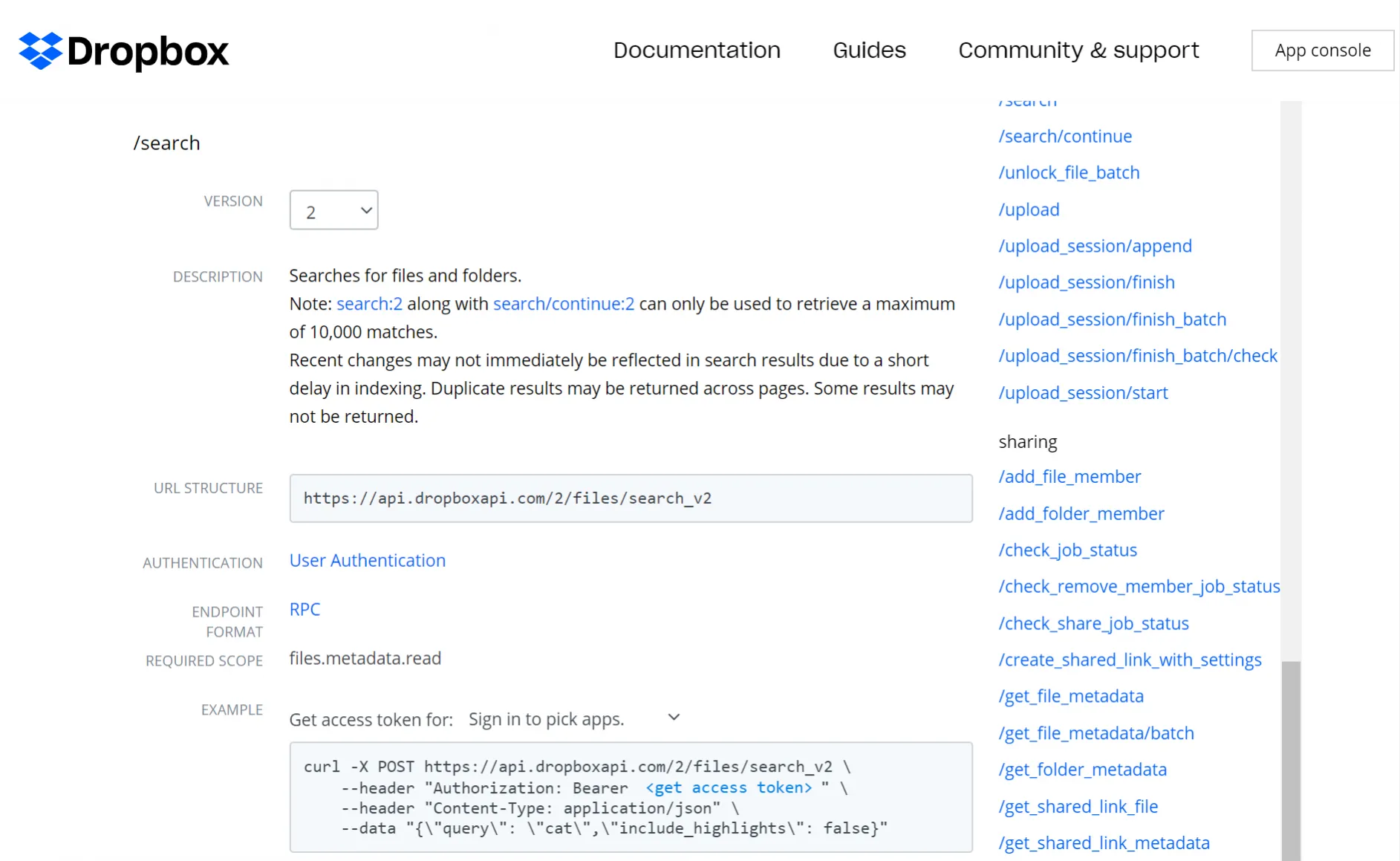Screen dimensions: 1400x861
Task: Click the sidebar scrollbar thumb
Action: pyautogui.click(x=1291, y=761)
